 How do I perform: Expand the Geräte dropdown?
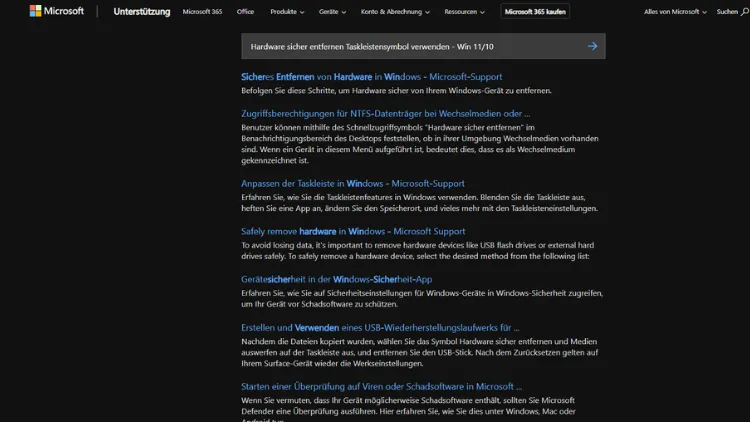[332, 11]
